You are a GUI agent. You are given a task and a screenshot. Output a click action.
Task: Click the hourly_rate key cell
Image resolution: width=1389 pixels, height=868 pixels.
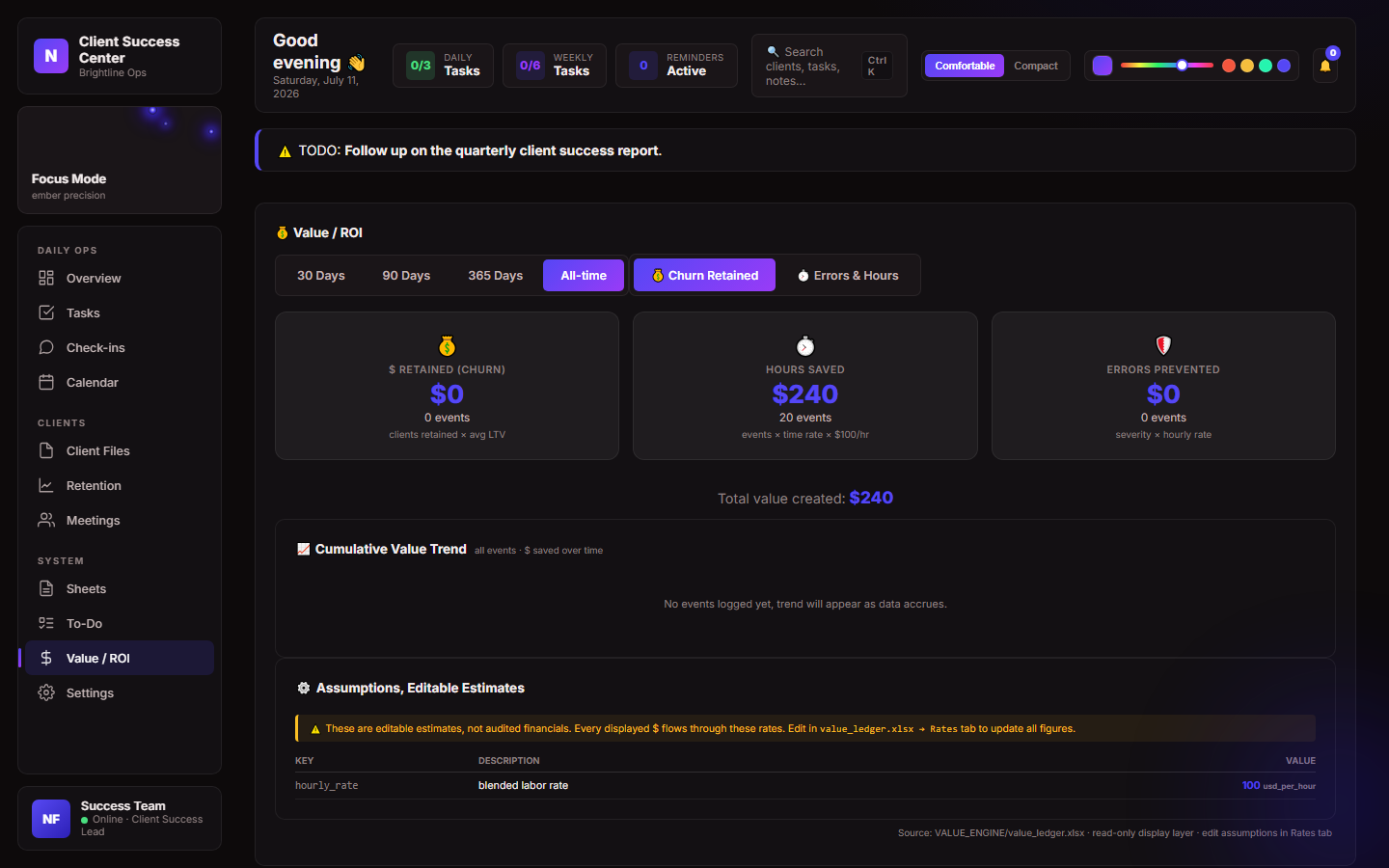click(326, 786)
